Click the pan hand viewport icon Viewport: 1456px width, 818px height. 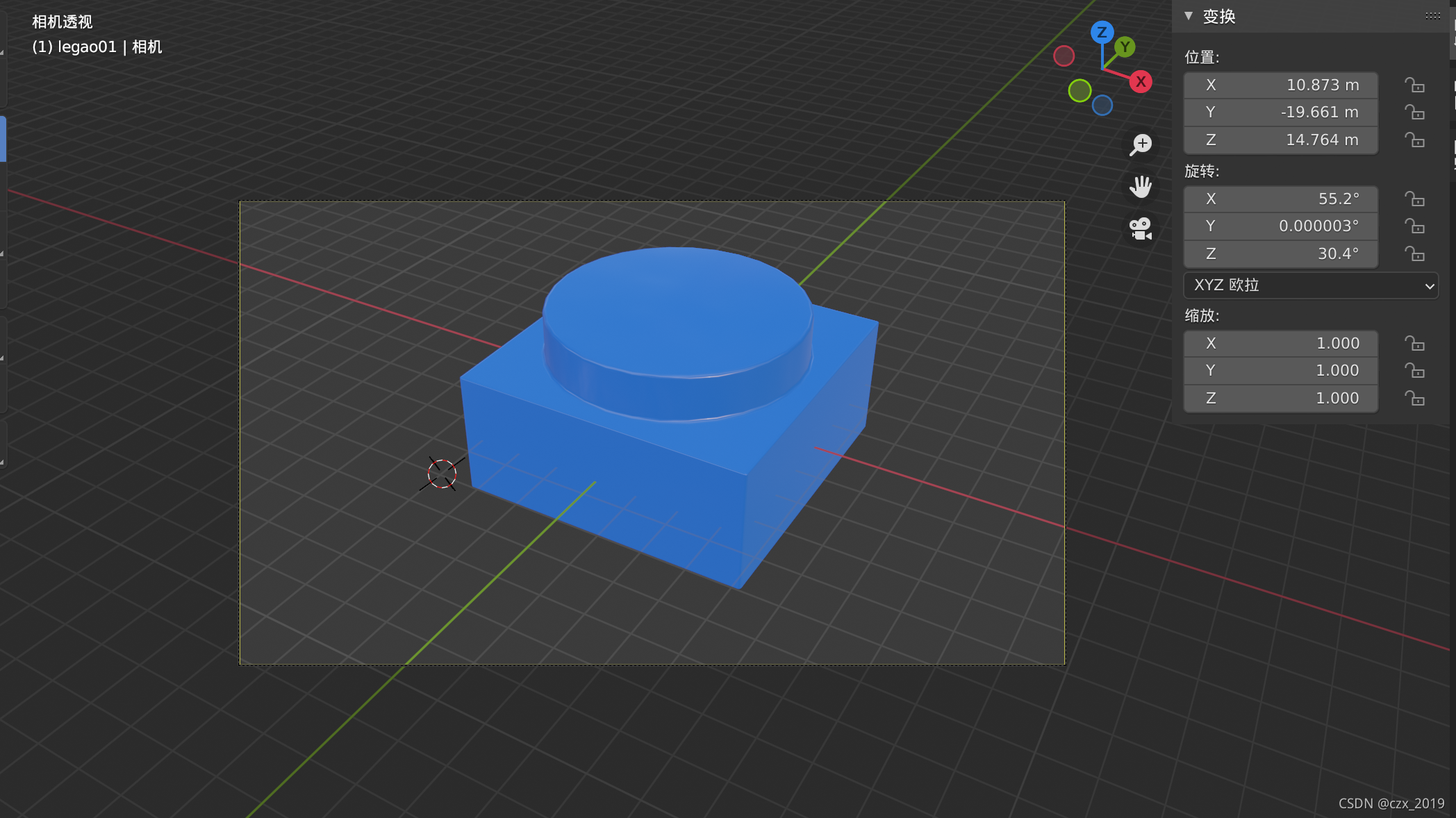(1141, 186)
